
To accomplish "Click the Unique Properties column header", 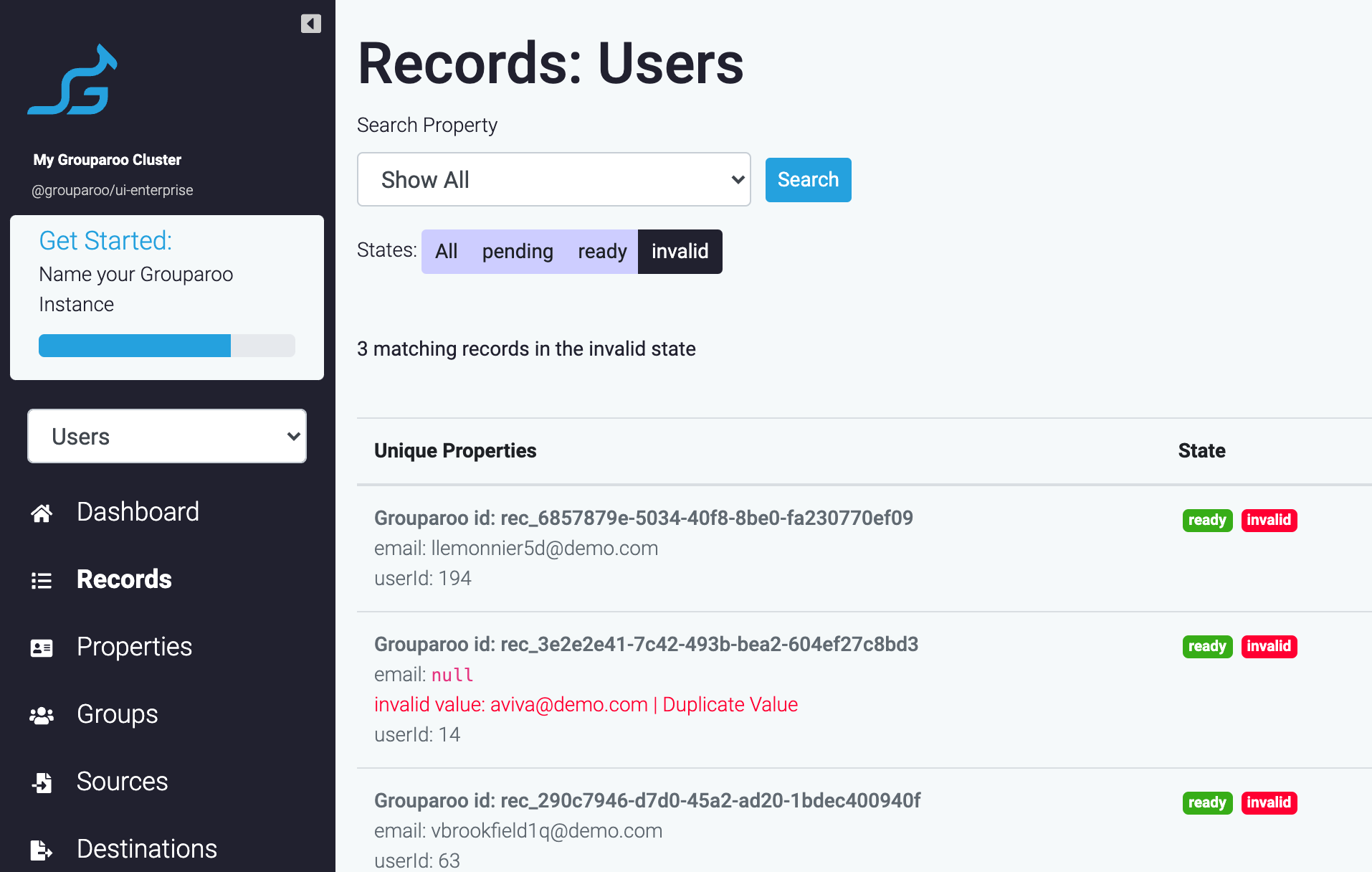I will 455,450.
